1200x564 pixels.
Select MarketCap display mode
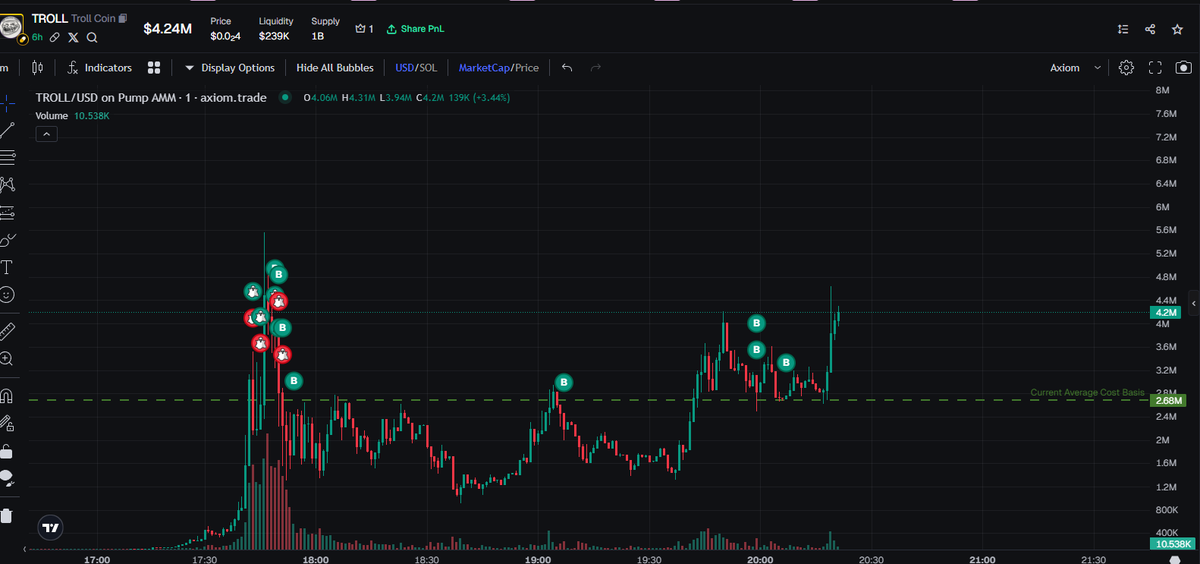pos(484,68)
